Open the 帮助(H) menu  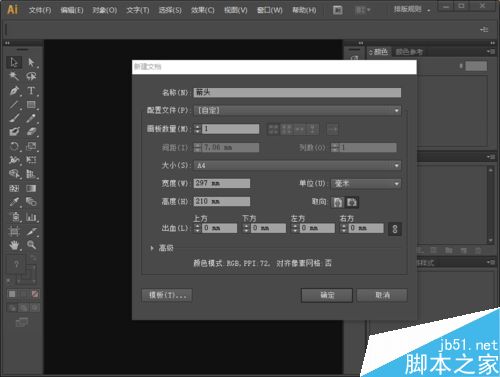[x=304, y=10]
